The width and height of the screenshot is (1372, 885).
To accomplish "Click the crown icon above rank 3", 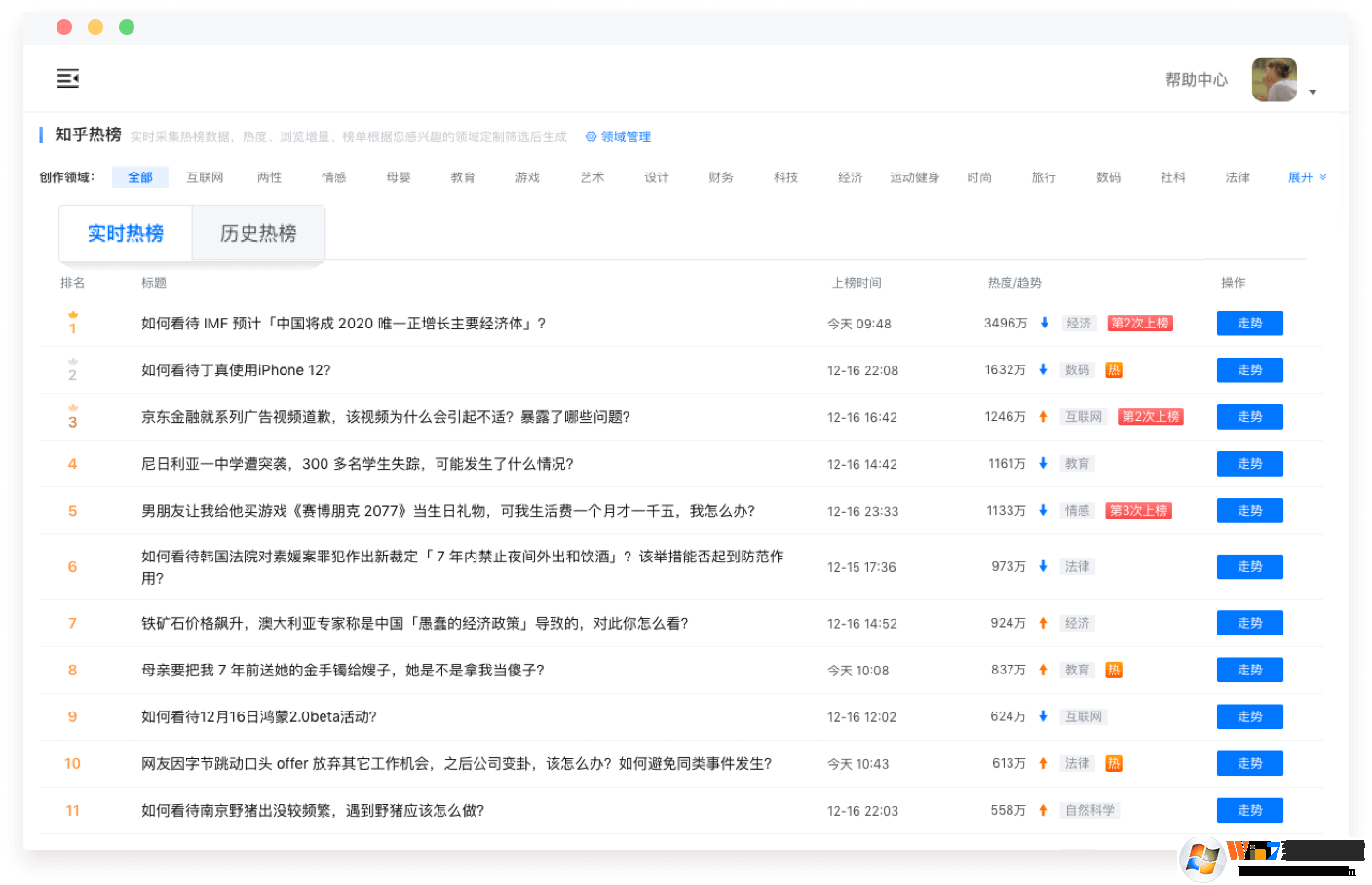I will [x=72, y=408].
